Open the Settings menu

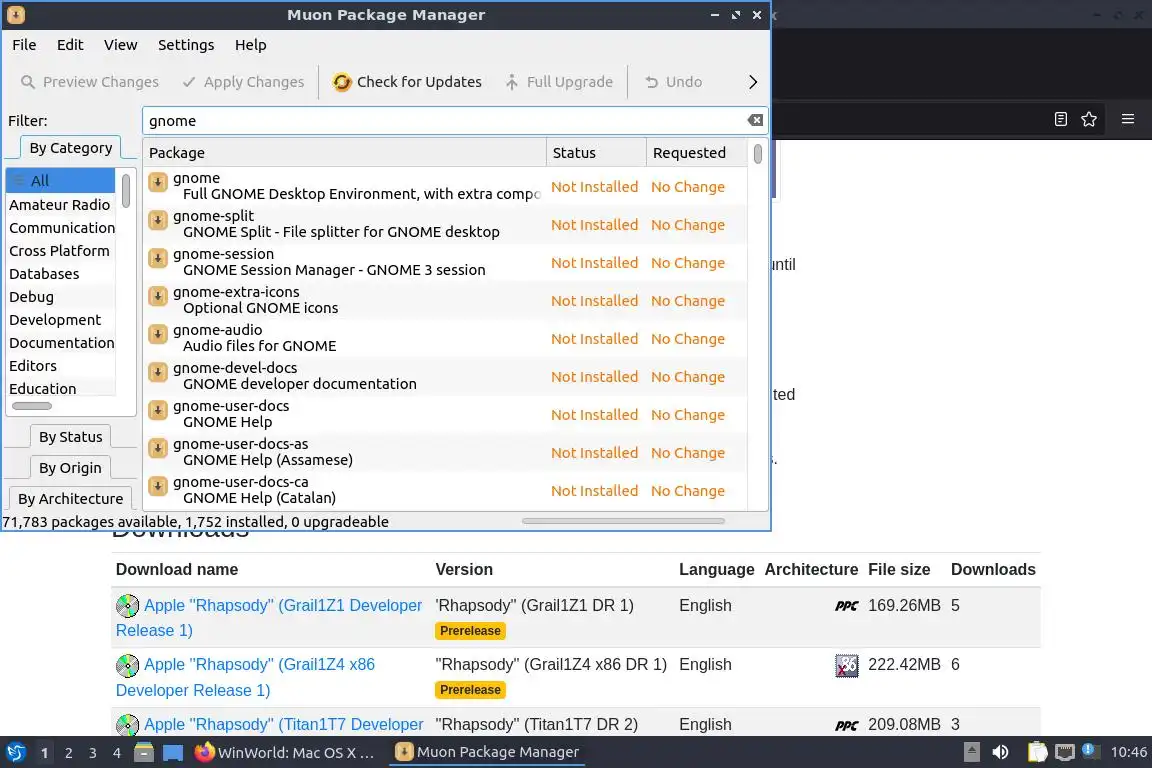click(x=186, y=45)
